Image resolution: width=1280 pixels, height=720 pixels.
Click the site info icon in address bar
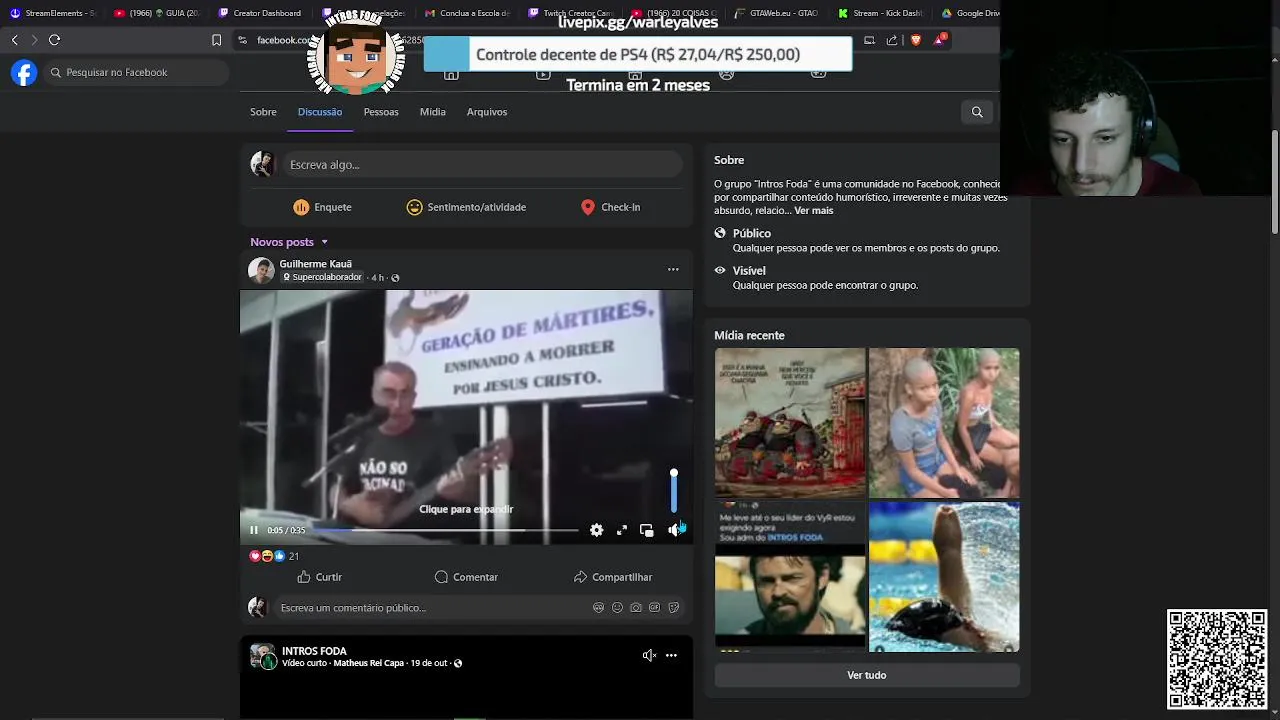coord(242,40)
